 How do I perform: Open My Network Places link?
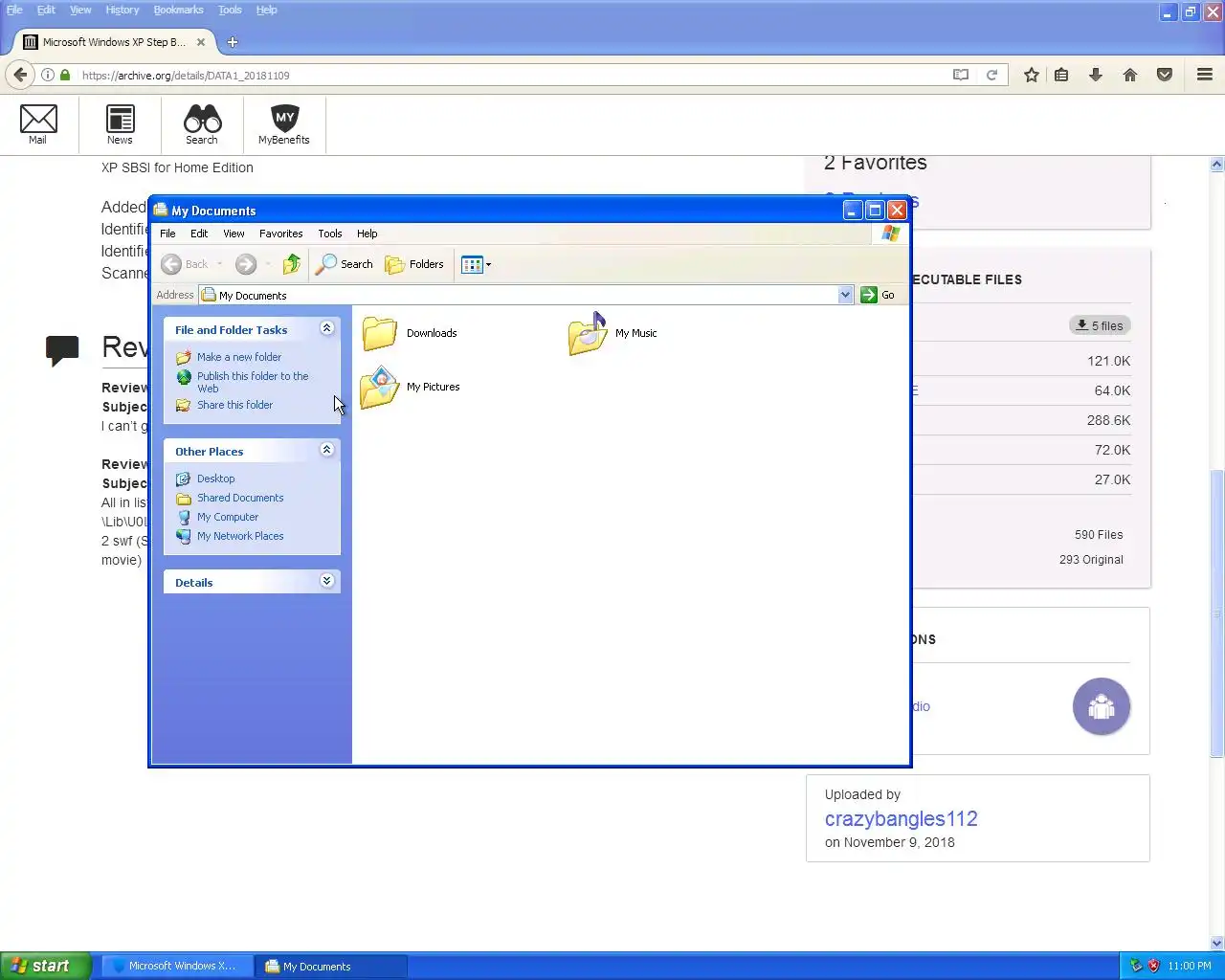(240, 536)
